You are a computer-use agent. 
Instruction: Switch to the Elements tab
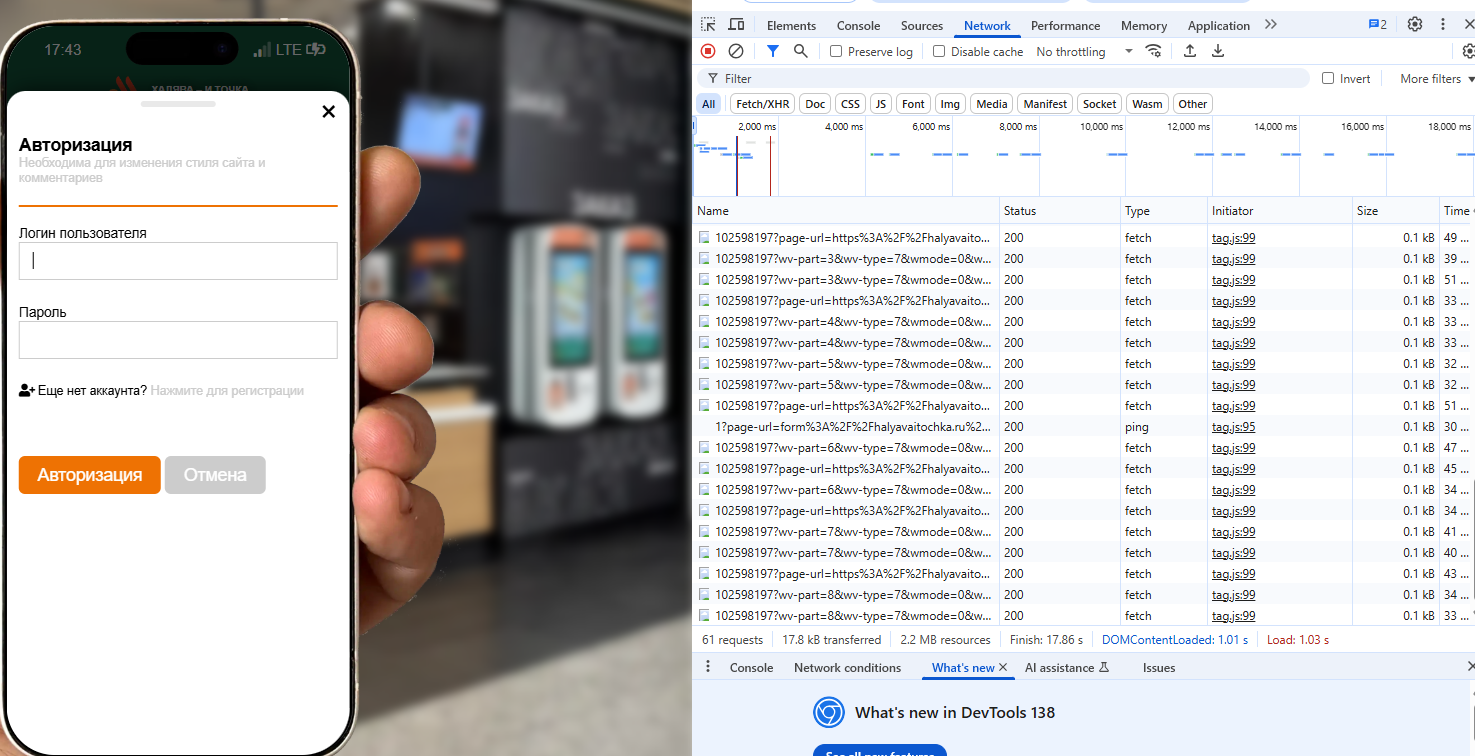point(791,26)
